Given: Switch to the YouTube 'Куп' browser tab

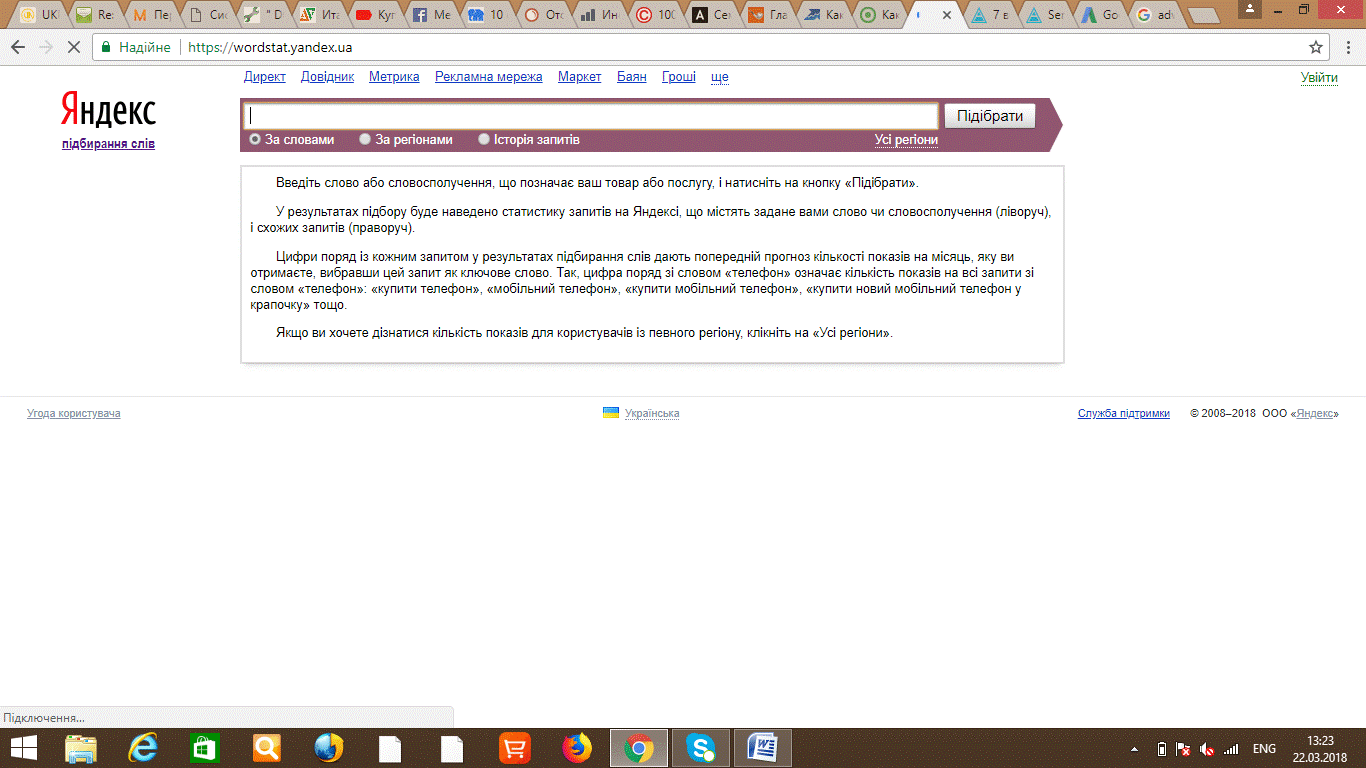Looking at the screenshot, I should tap(375, 15).
